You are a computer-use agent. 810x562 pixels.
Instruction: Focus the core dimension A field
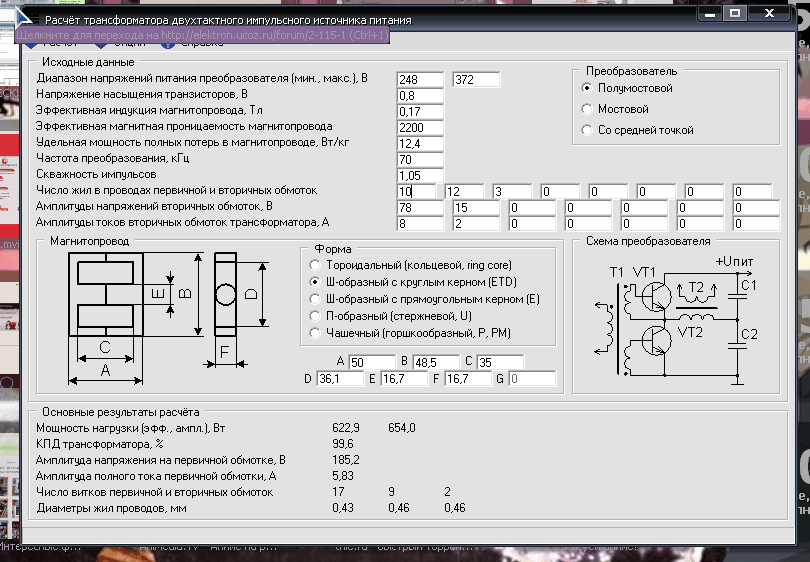pos(370,362)
